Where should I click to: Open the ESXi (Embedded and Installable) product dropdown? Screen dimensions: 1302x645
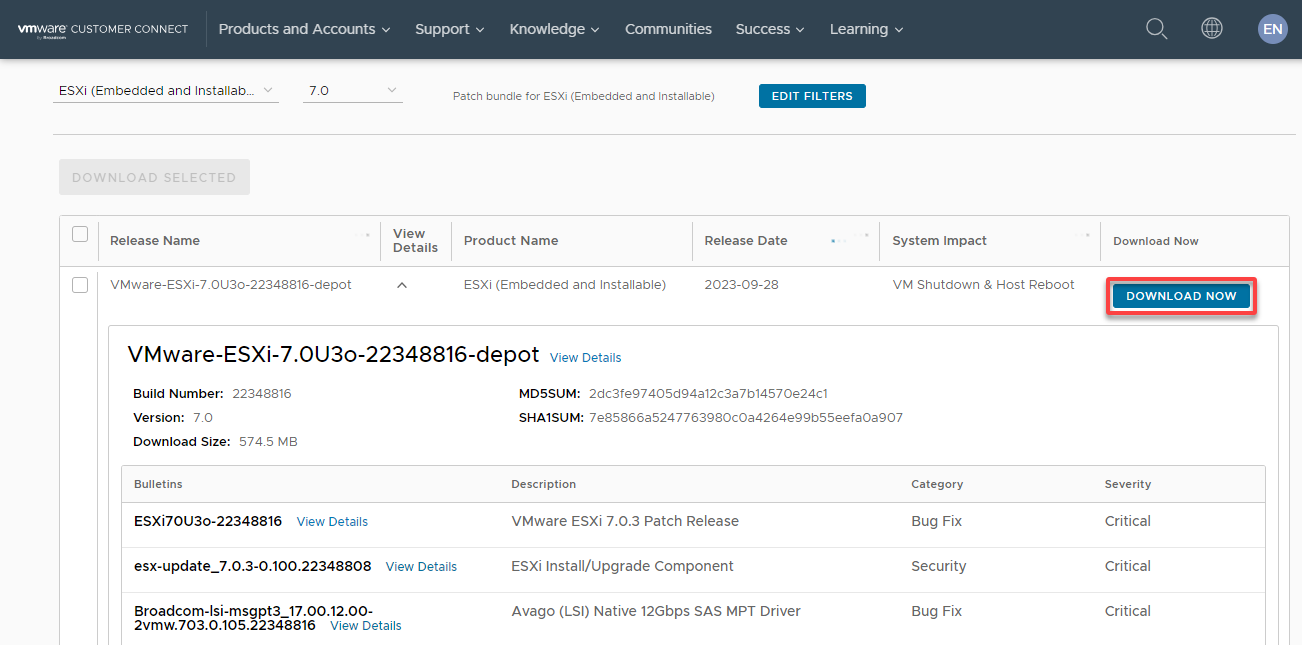[x=165, y=91]
